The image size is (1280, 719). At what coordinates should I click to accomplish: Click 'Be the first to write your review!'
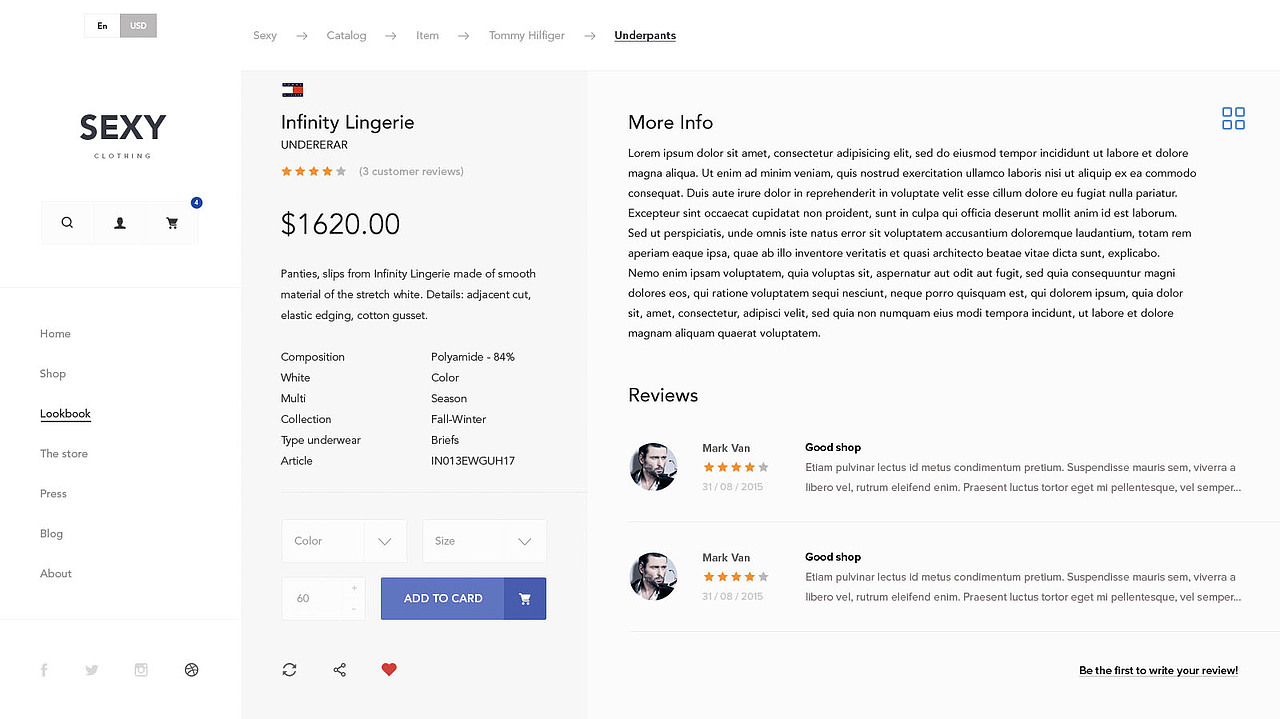pyautogui.click(x=1158, y=670)
